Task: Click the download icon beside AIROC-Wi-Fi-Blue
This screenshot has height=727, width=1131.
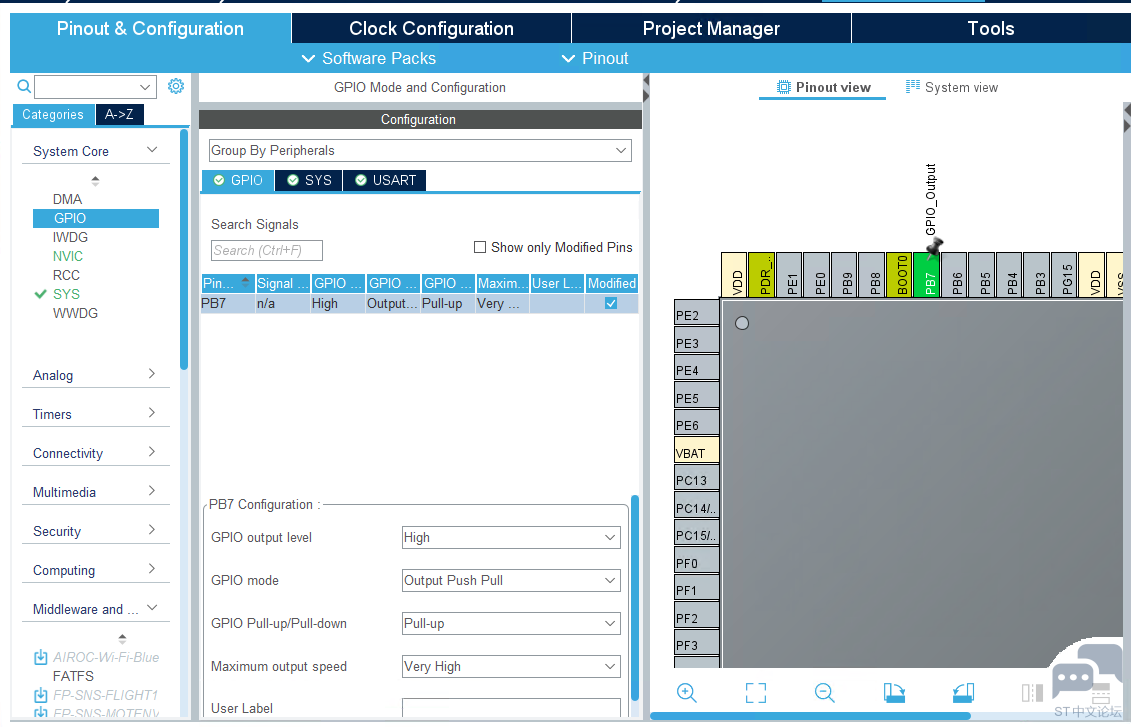Action: point(41,658)
